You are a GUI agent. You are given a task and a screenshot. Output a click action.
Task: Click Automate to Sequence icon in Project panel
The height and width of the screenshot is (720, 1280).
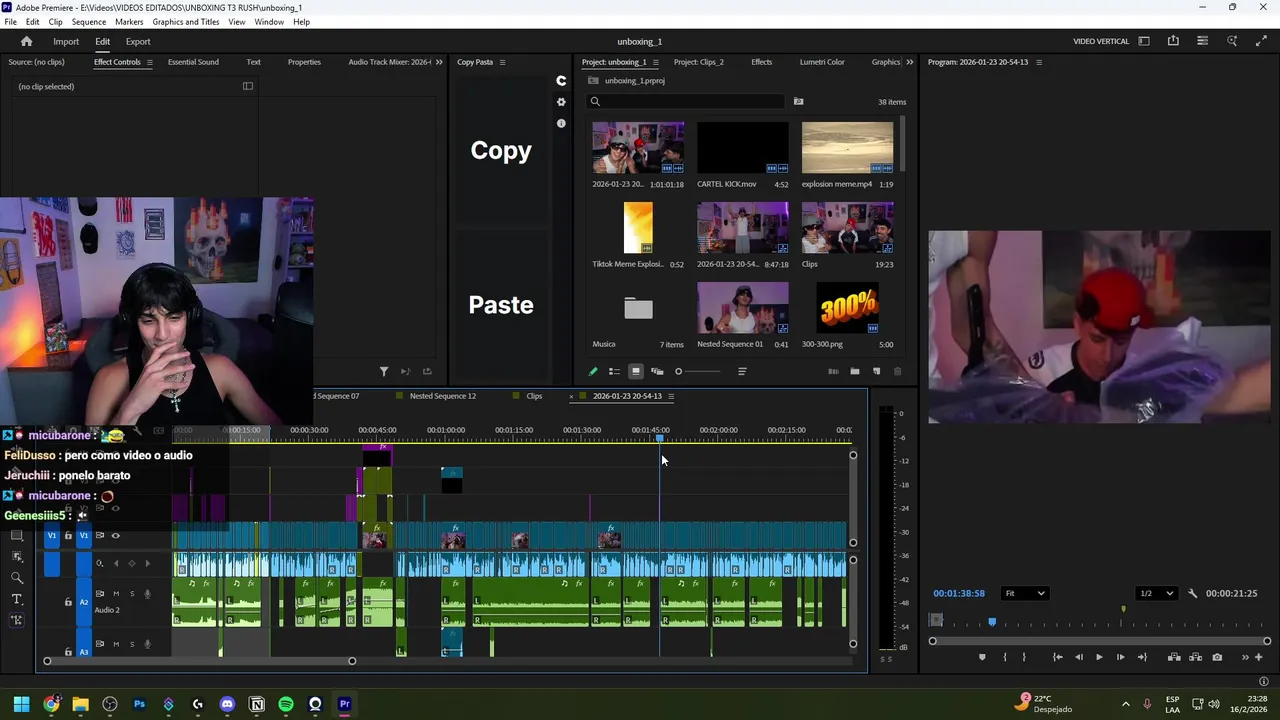pos(833,371)
